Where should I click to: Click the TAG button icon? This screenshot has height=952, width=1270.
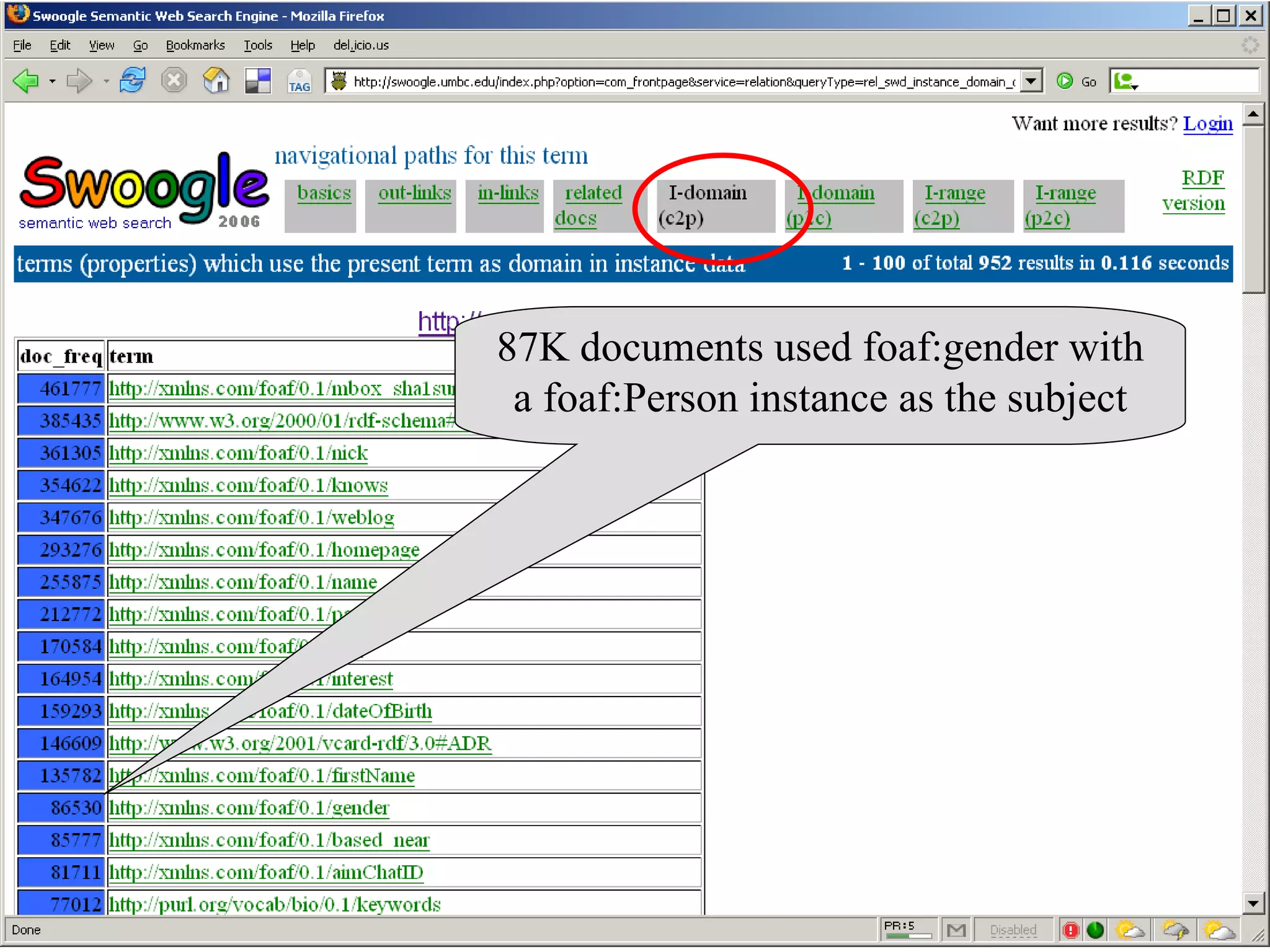tap(300, 82)
